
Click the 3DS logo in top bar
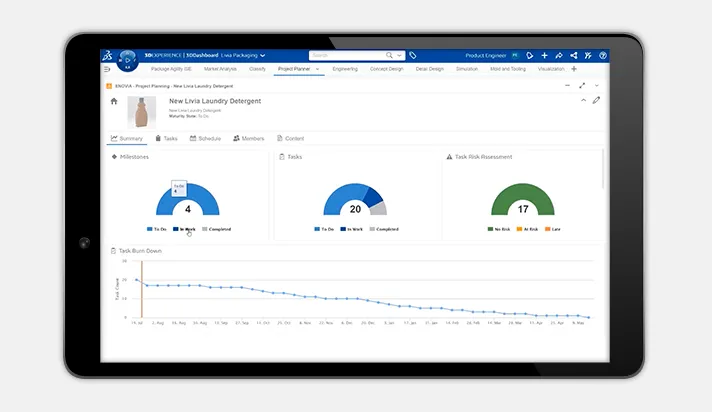107,55
